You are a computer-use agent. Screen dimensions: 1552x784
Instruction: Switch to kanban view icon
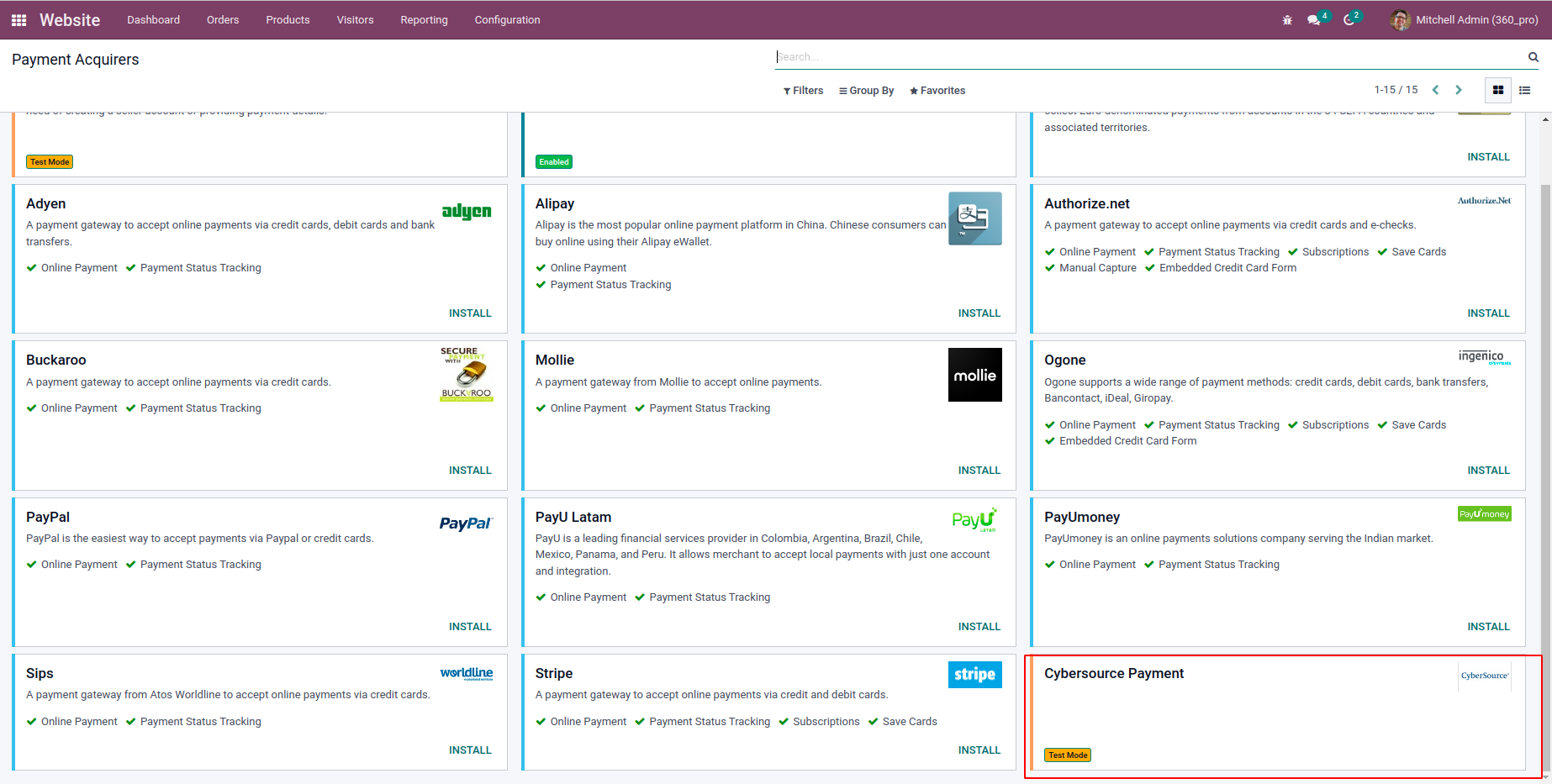1498,90
